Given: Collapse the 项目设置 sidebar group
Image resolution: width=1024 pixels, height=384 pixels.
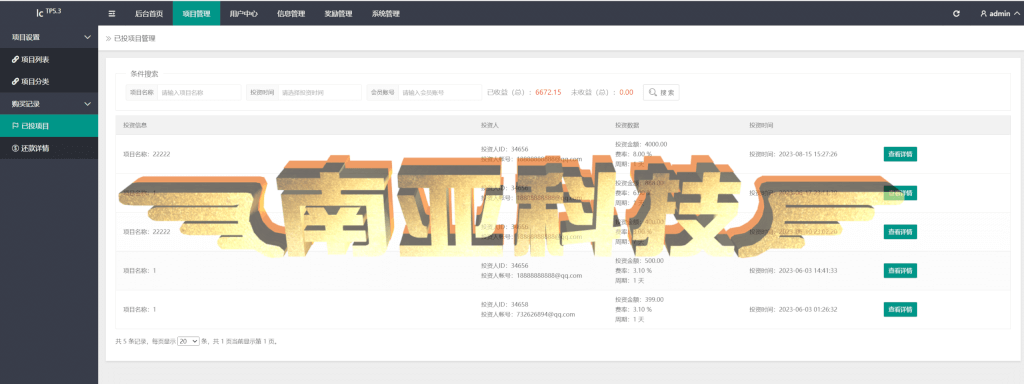Looking at the screenshot, I should coord(49,37).
